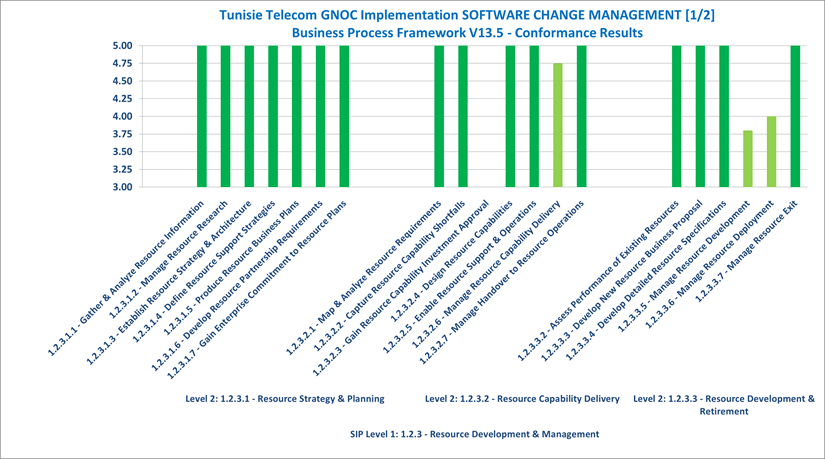825x459 pixels.
Task: Click 'Level 2: 1.2.3.3 - Resource Development & Retirement' caption
Action: pyautogui.click(x=724, y=405)
